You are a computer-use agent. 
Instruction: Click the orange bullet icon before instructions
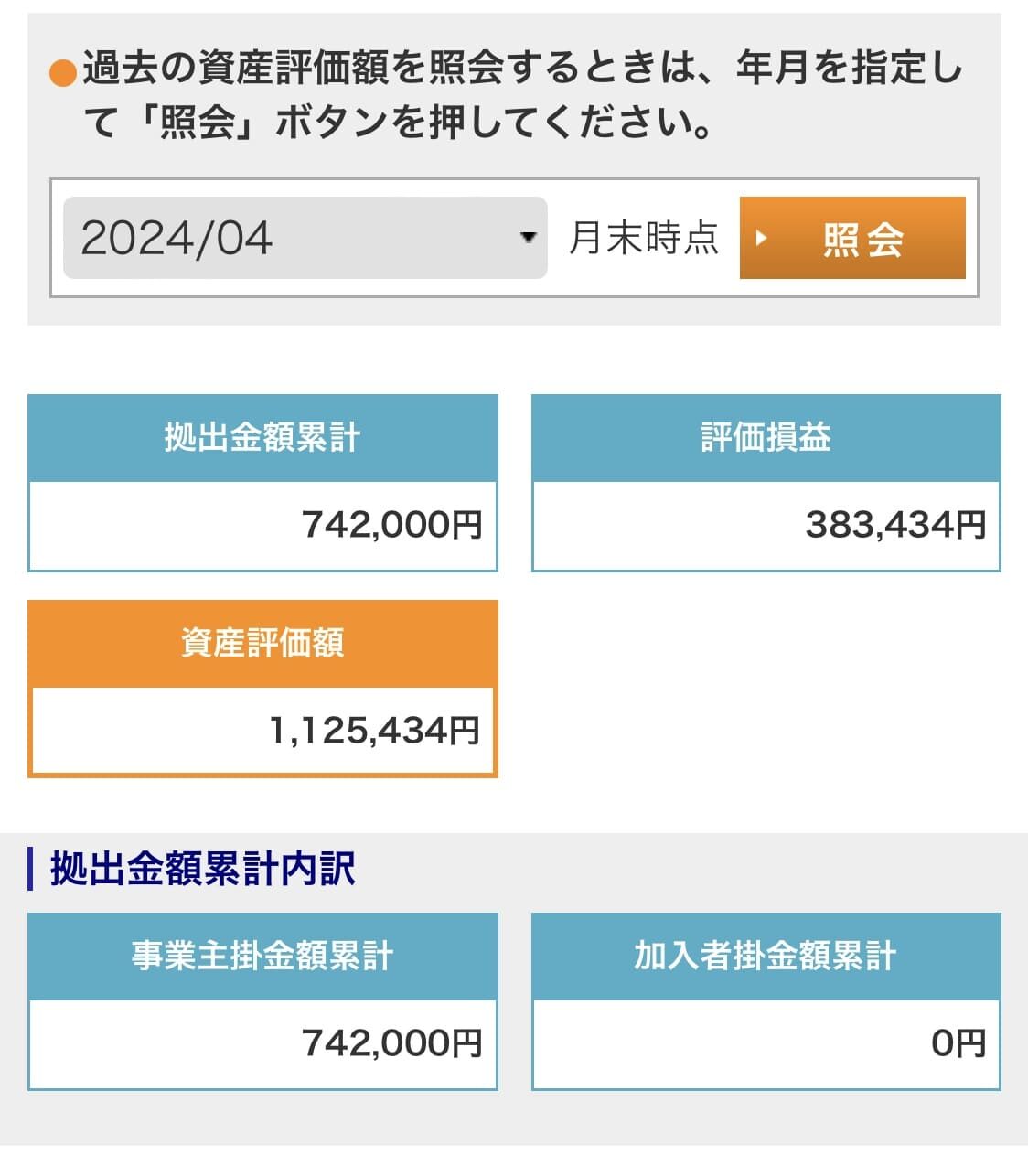point(62,73)
